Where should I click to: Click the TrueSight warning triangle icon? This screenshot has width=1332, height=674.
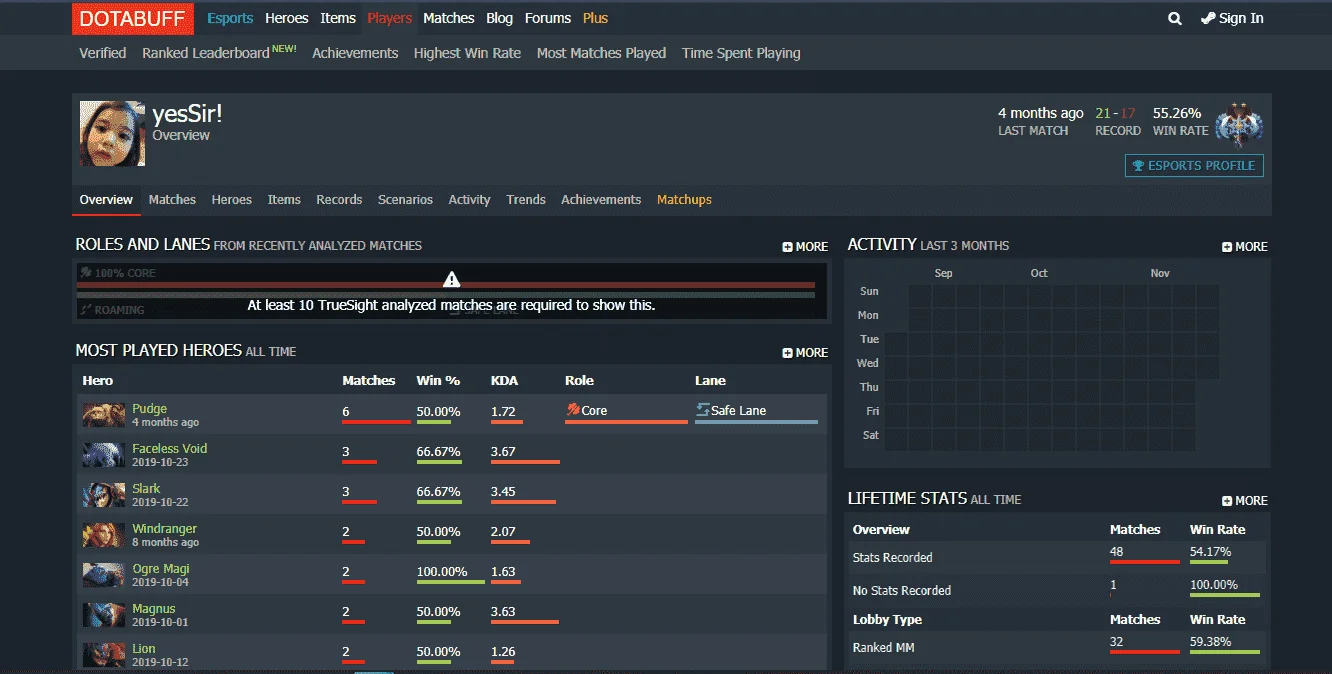pos(452,279)
